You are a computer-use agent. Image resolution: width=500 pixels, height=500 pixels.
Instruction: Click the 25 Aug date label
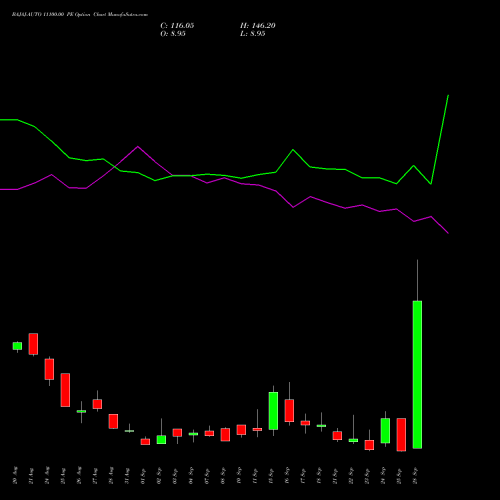(63, 475)
